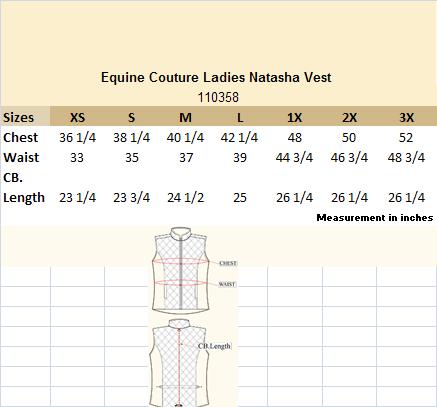The height and width of the screenshot is (407, 437).
Task: Click chest value 36 1/4
Action: click(x=77, y=137)
